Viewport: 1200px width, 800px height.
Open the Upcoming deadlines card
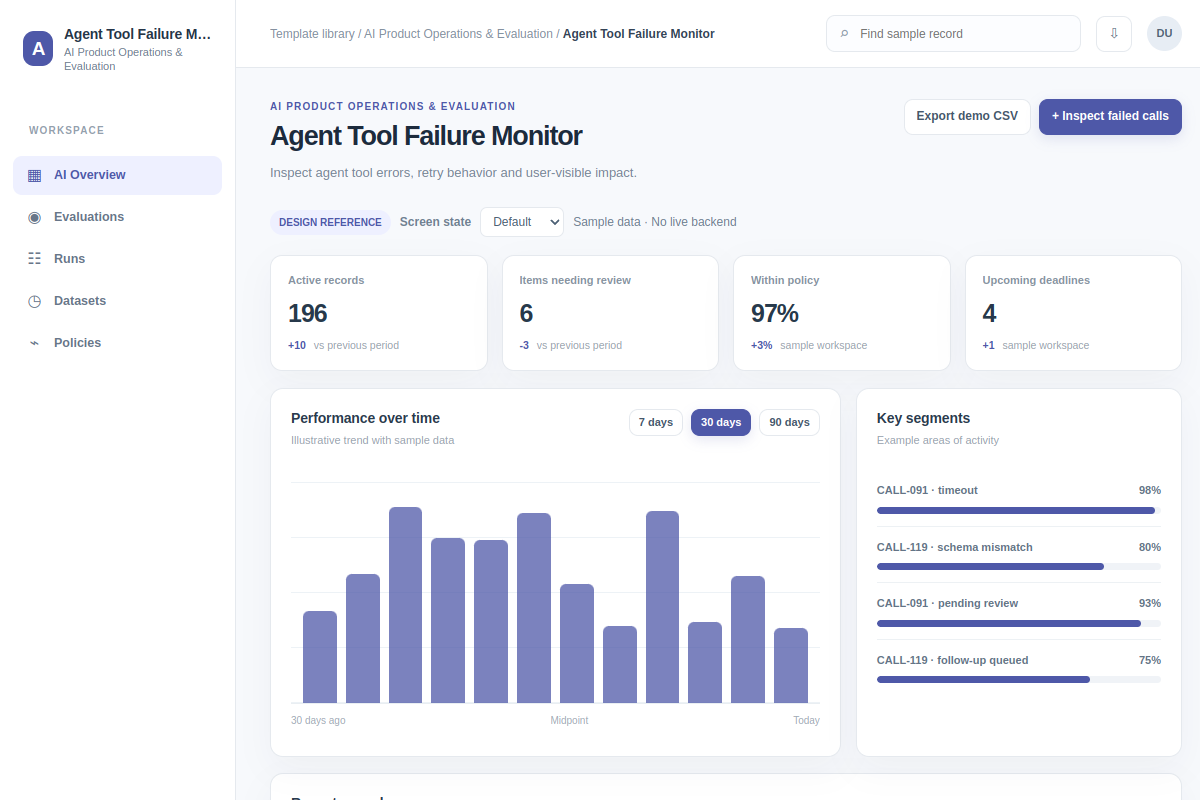coord(1073,313)
